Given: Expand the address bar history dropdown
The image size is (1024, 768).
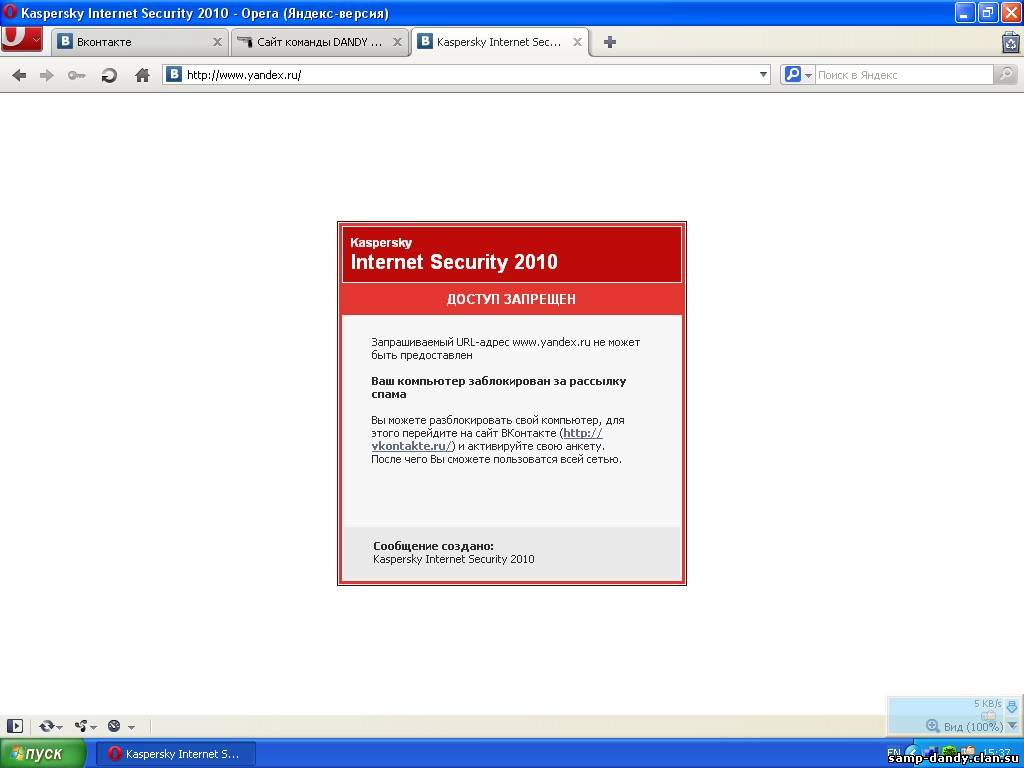Looking at the screenshot, I should (763, 75).
